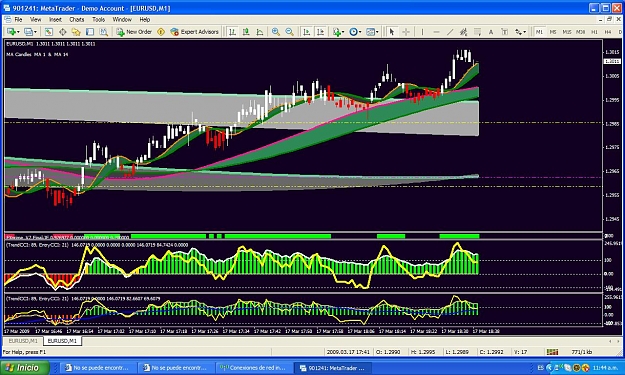The height and width of the screenshot is (375, 625).
Task: Select the Vertical Line drawing tool
Action: coord(422,32)
